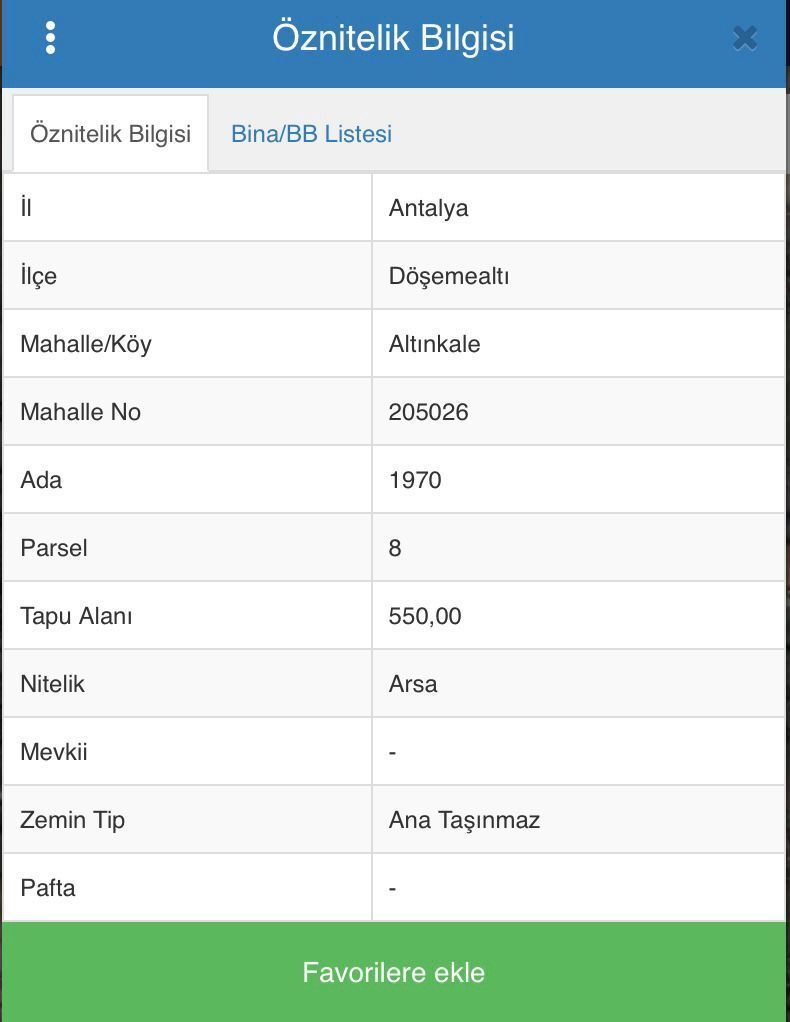Select the Öznitelik Bilgisi tab
The width and height of the screenshot is (790, 1022).
(110, 134)
